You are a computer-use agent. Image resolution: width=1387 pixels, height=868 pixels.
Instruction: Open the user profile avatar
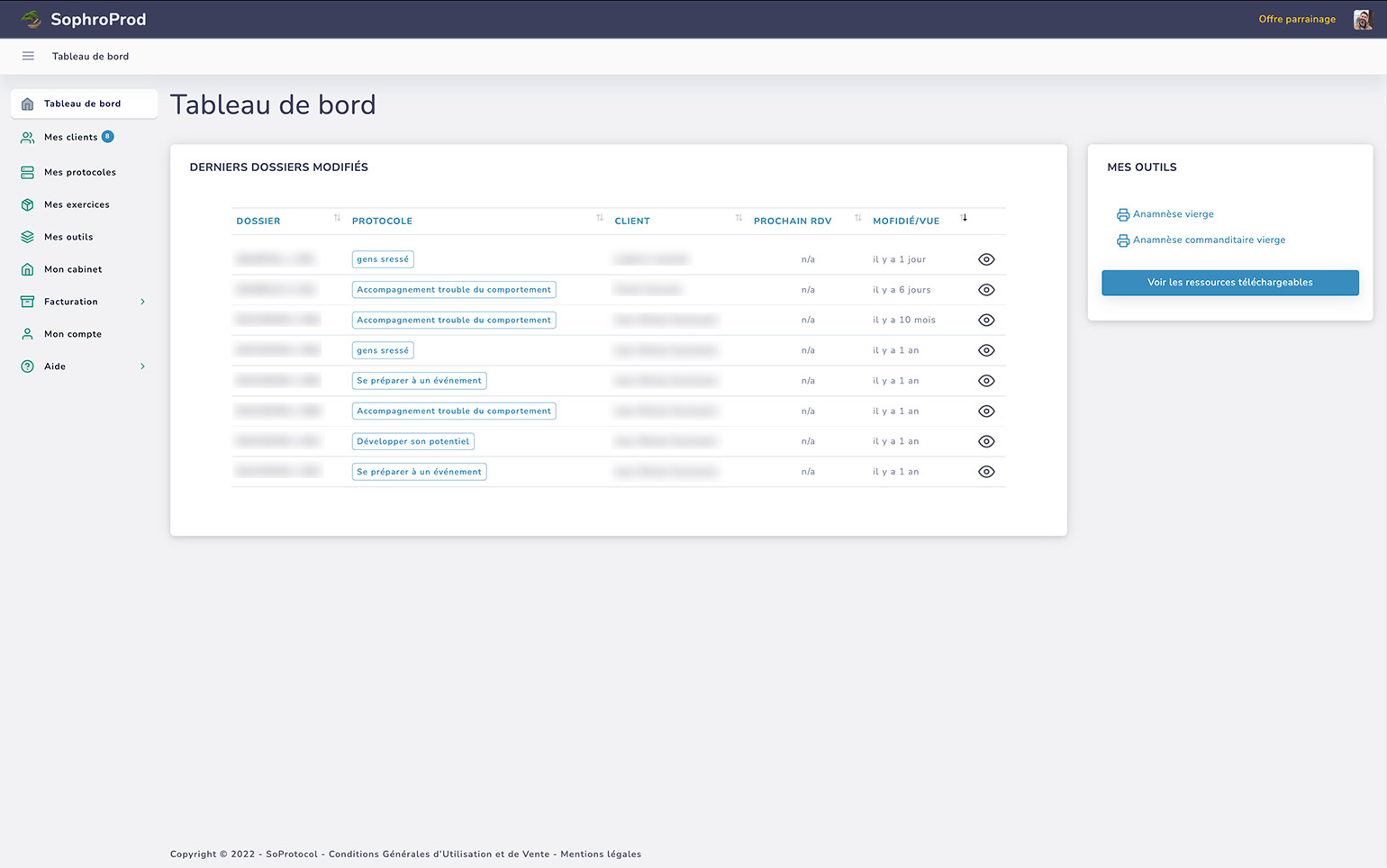[1362, 19]
